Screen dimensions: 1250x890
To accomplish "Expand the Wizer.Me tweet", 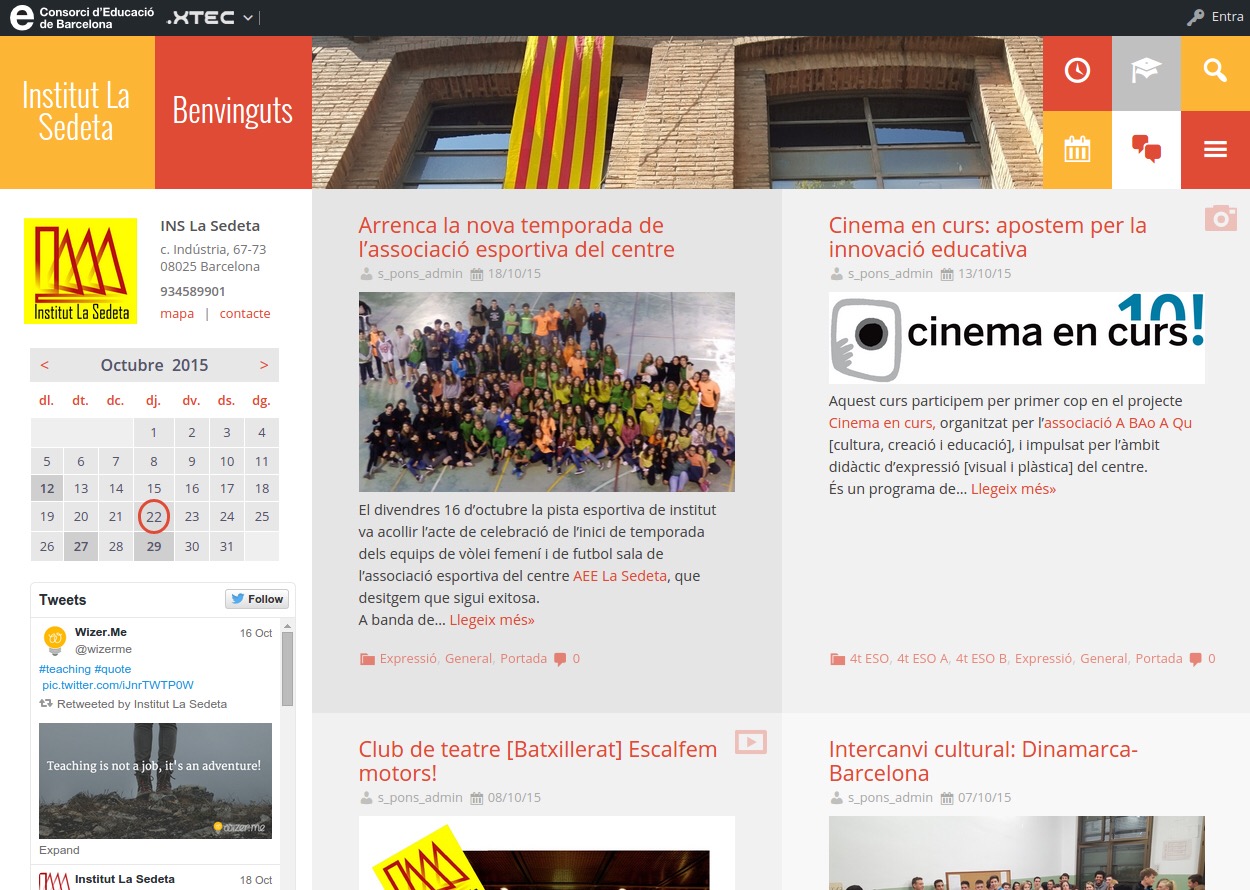I will 59,850.
